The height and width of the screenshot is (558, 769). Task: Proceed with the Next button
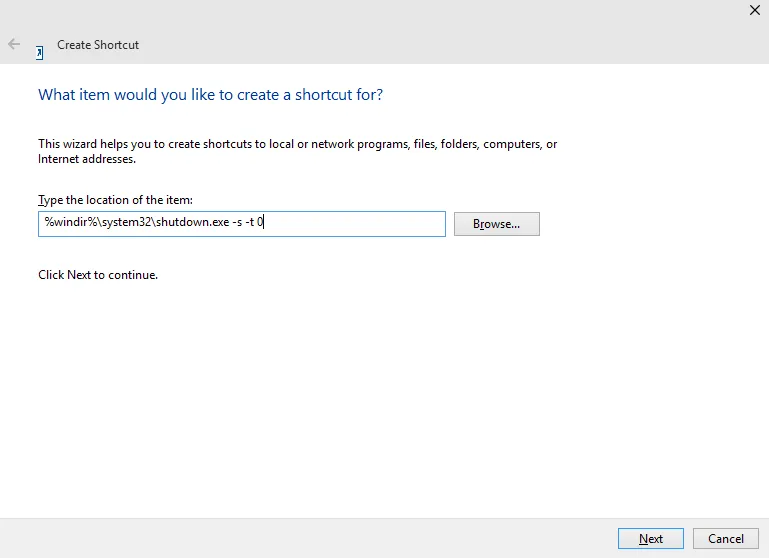click(650, 539)
